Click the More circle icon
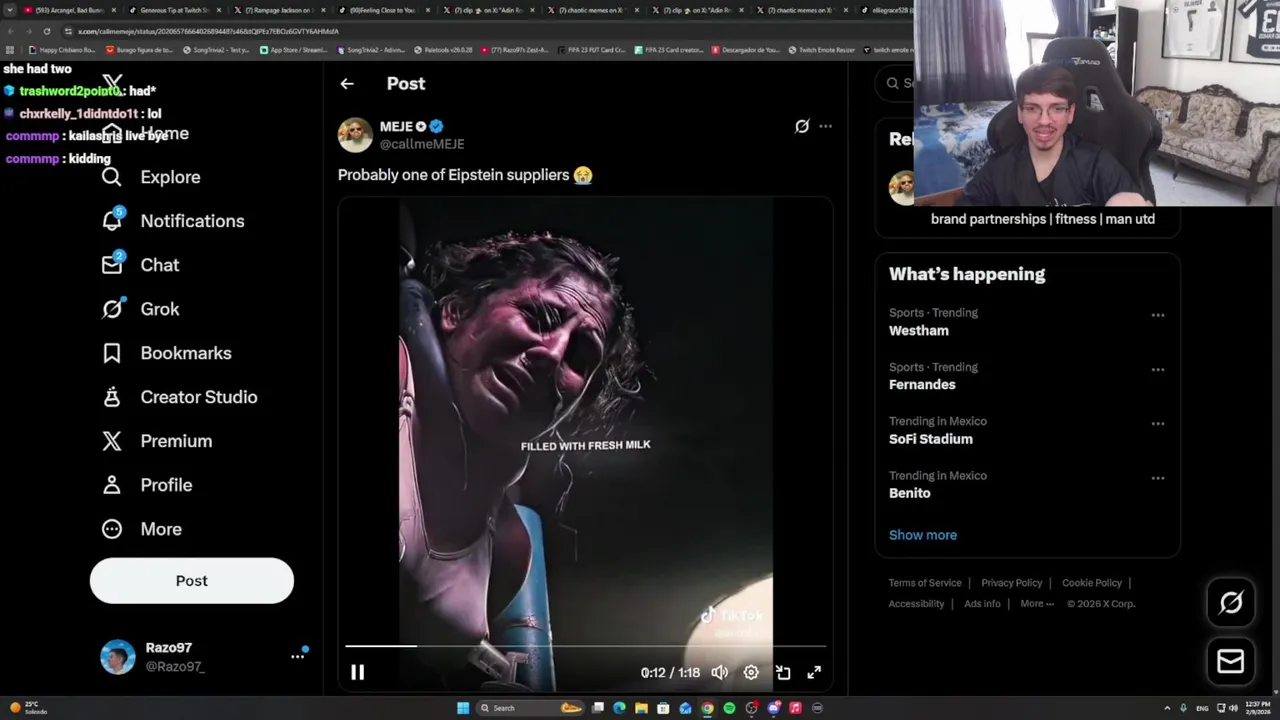1280x720 pixels. [112, 529]
